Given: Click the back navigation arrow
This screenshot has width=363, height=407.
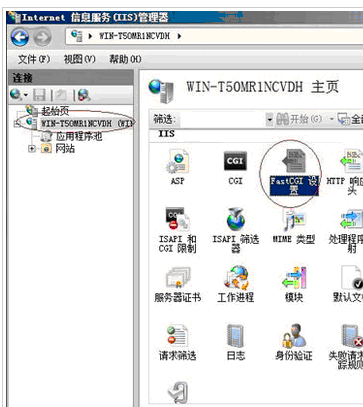Looking at the screenshot, I should (20, 37).
